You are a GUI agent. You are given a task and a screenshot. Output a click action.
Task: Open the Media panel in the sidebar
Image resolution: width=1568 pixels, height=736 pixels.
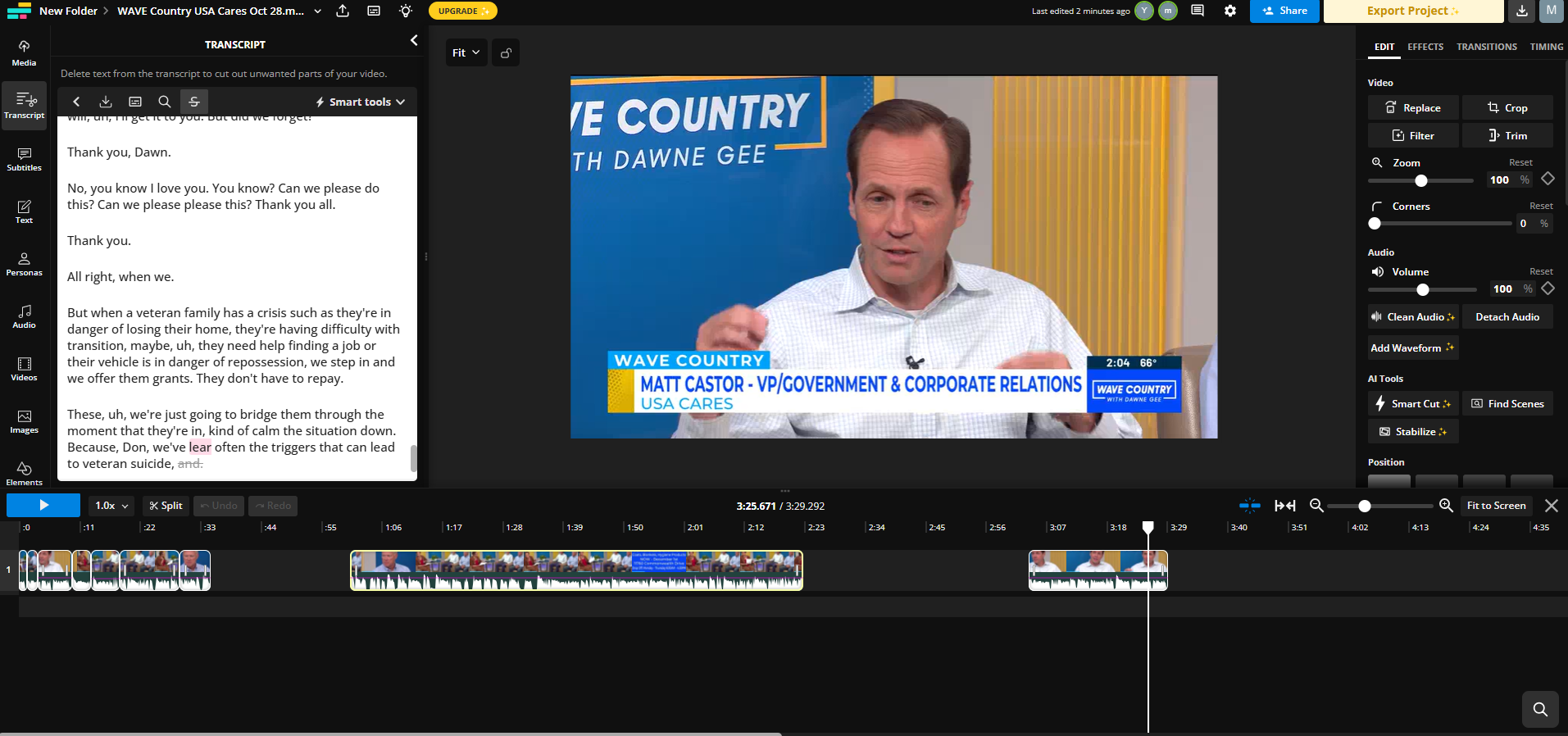[24, 53]
